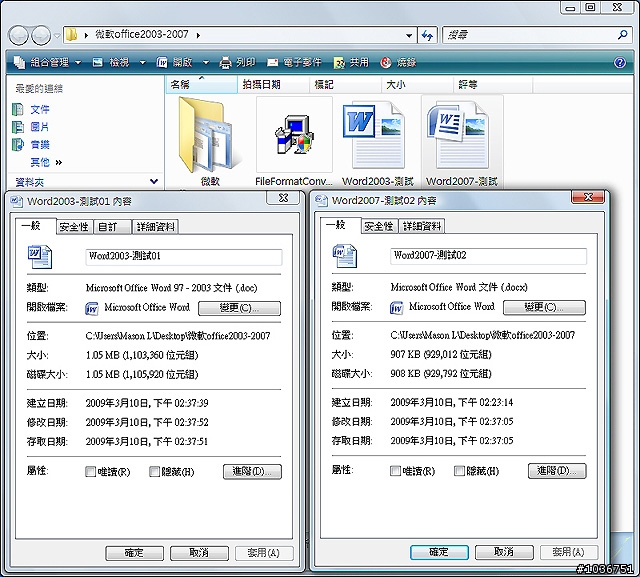Open the 檢視 dropdown arrow
640x577 pixels.
coord(142,62)
